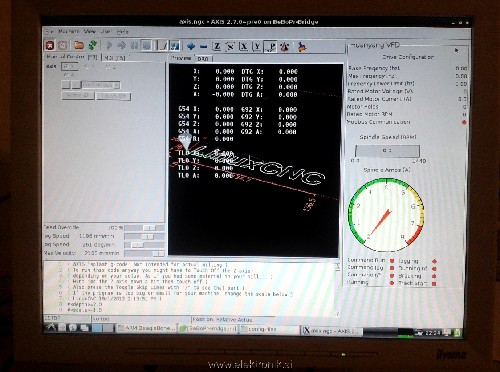Step the program using the step icon
The image size is (500, 372).
click(121, 45)
